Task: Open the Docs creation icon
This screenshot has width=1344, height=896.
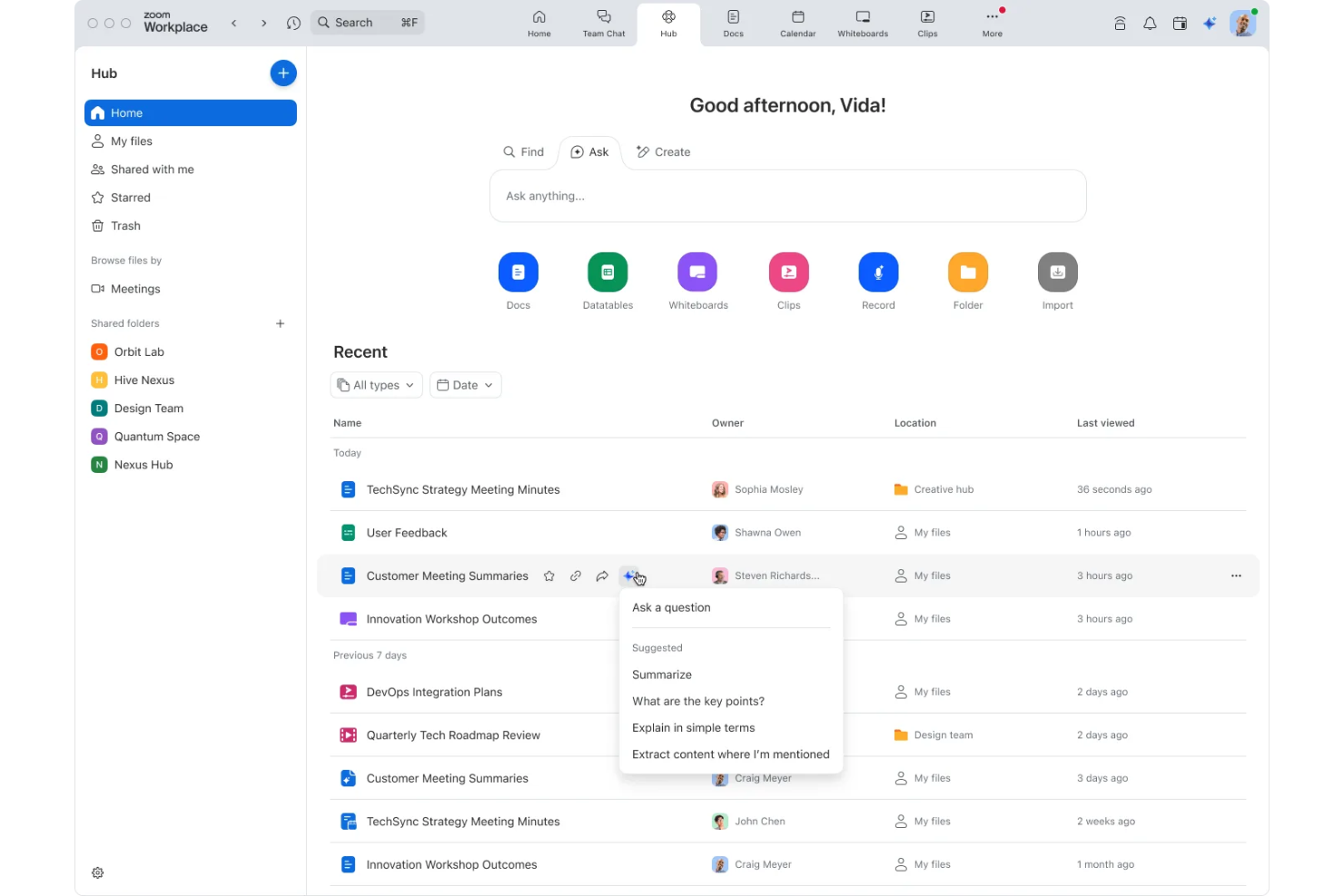Action: 518,271
